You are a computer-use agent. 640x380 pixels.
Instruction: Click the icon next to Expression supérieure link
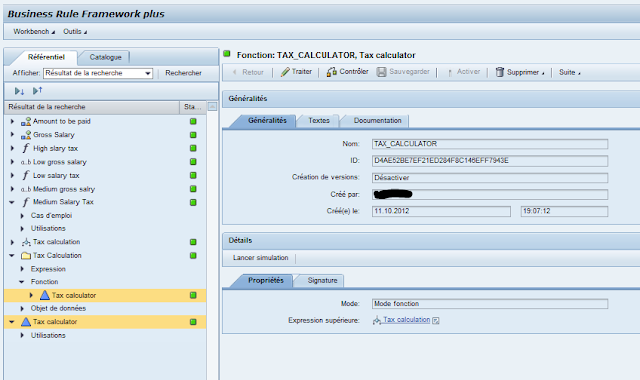coord(376,320)
